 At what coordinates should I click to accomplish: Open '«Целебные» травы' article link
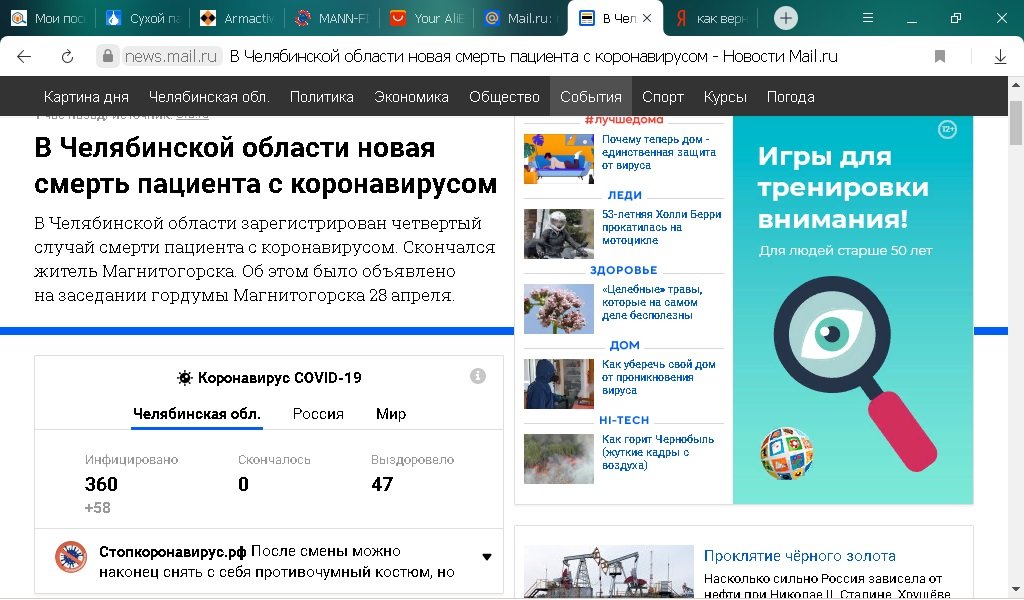point(652,302)
